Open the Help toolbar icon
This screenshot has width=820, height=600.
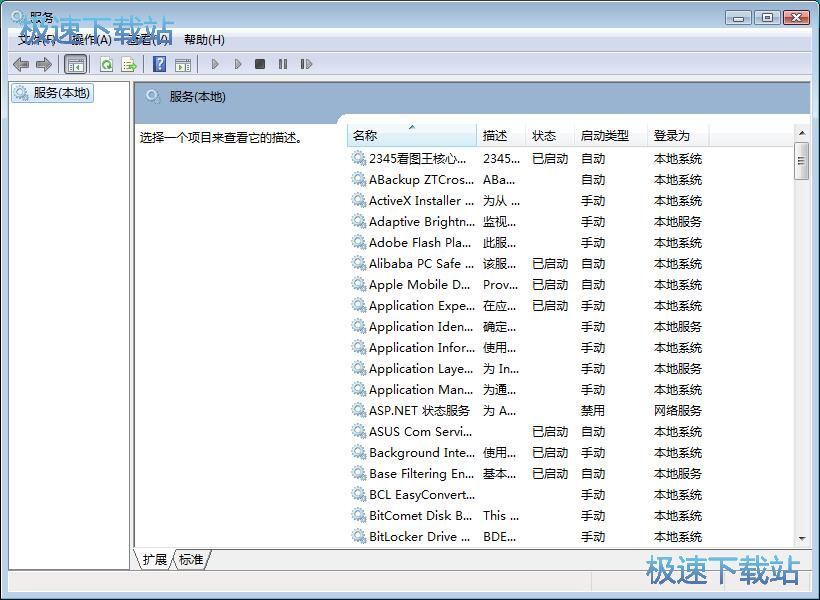tap(160, 64)
